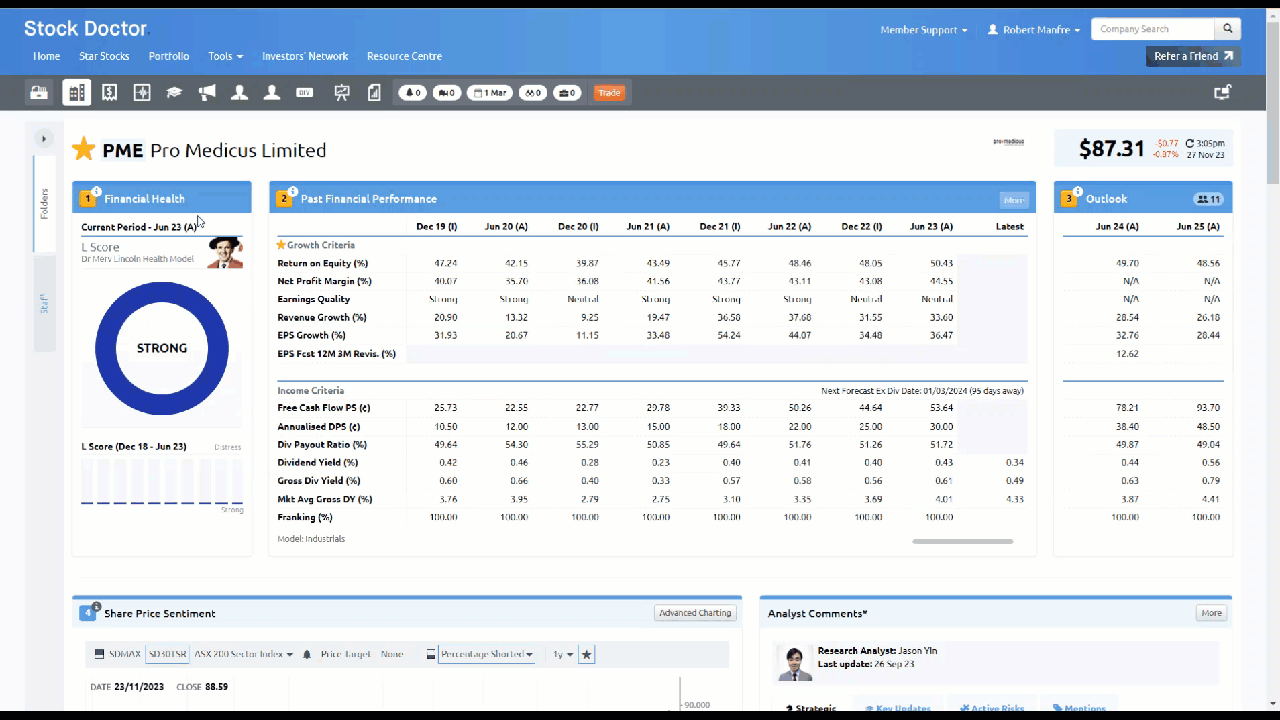Toggle the SDMAX chart overlay

tap(119, 654)
